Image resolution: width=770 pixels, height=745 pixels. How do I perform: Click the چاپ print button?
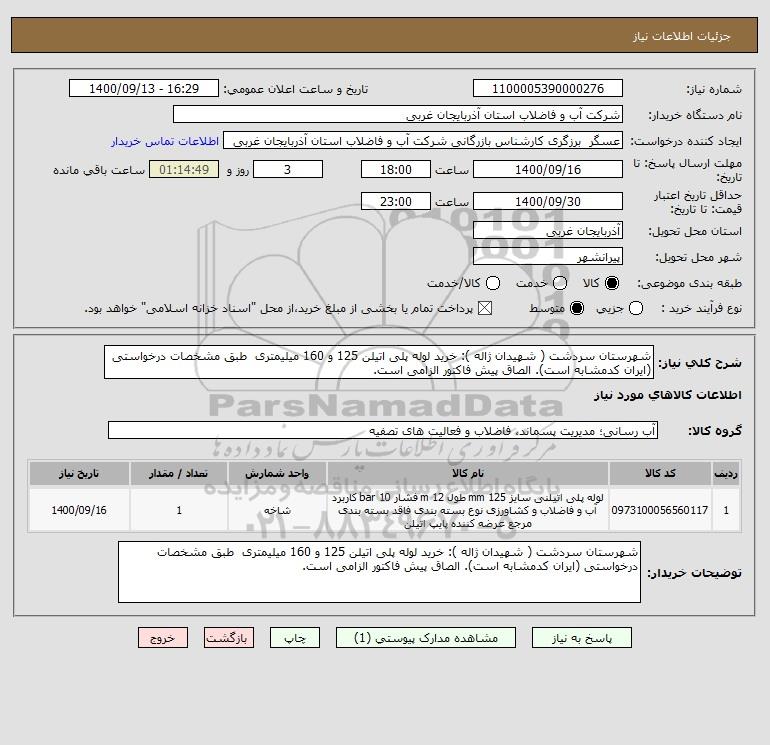click(x=295, y=638)
